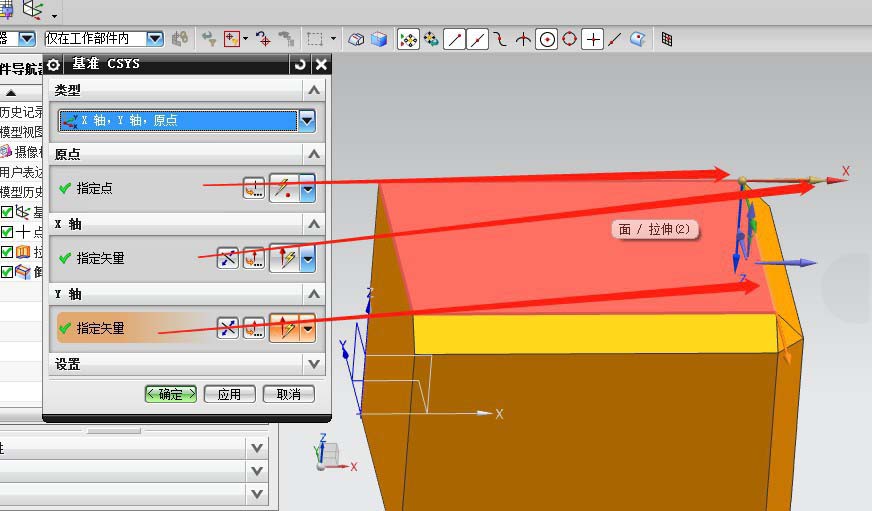This screenshot has height=511, width=872.
Task: Enable the arc center snap point icon
Action: point(546,39)
